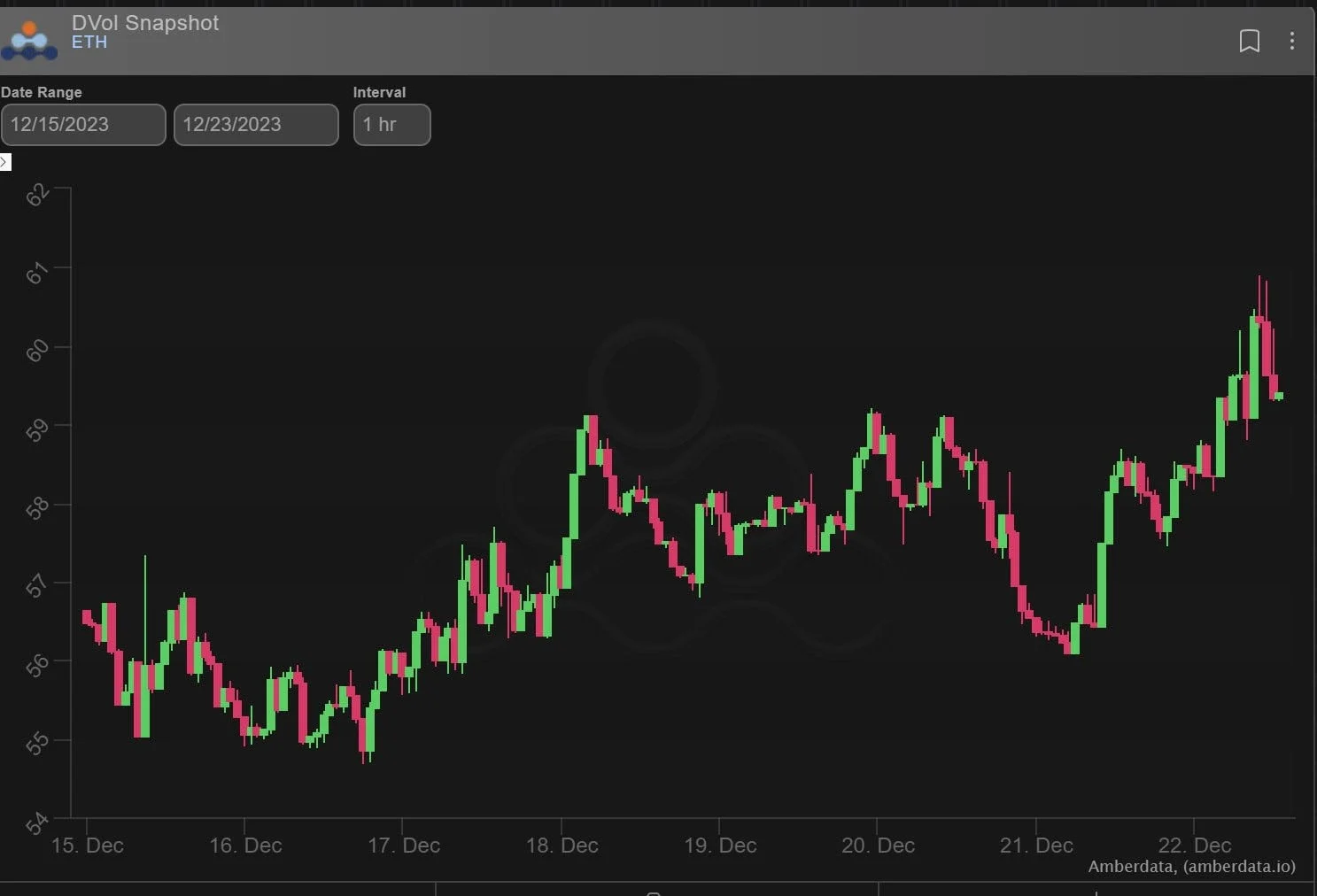Click the 19. Dec x-axis label
1317x896 pixels.
[720, 846]
